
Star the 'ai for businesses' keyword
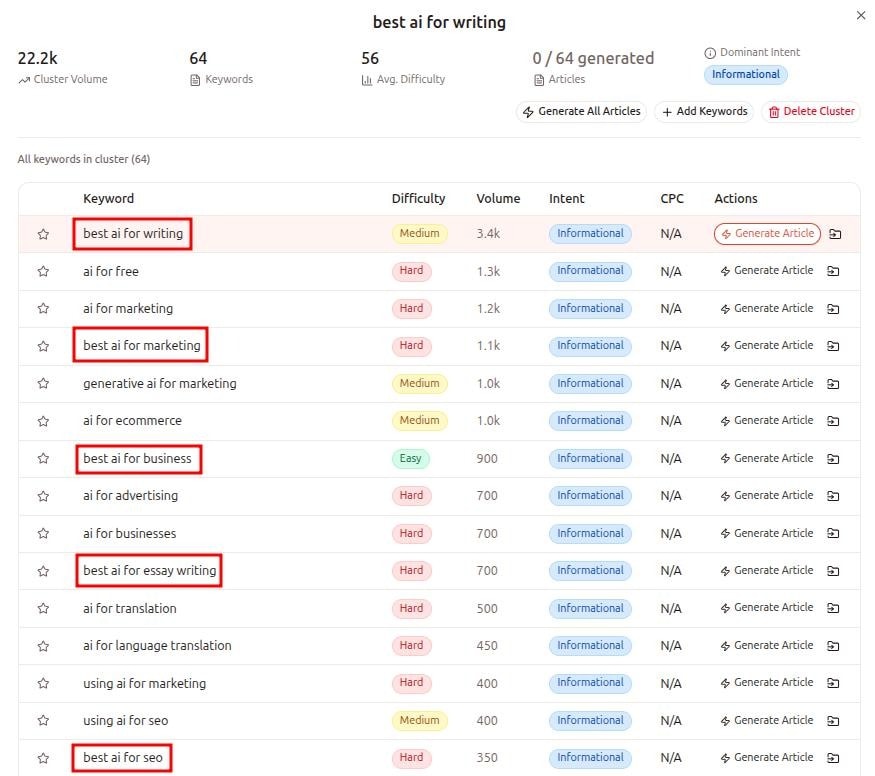pos(43,533)
